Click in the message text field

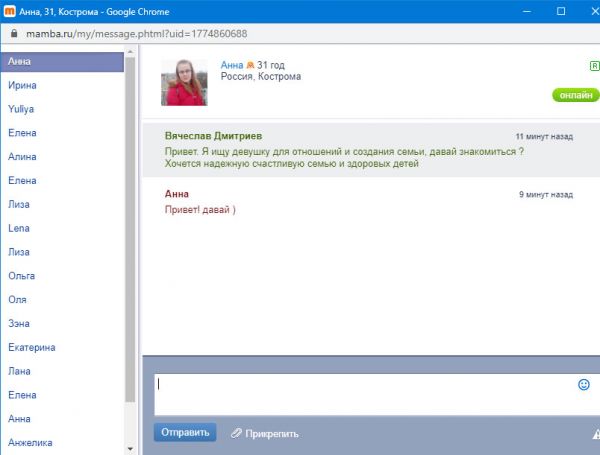point(365,394)
